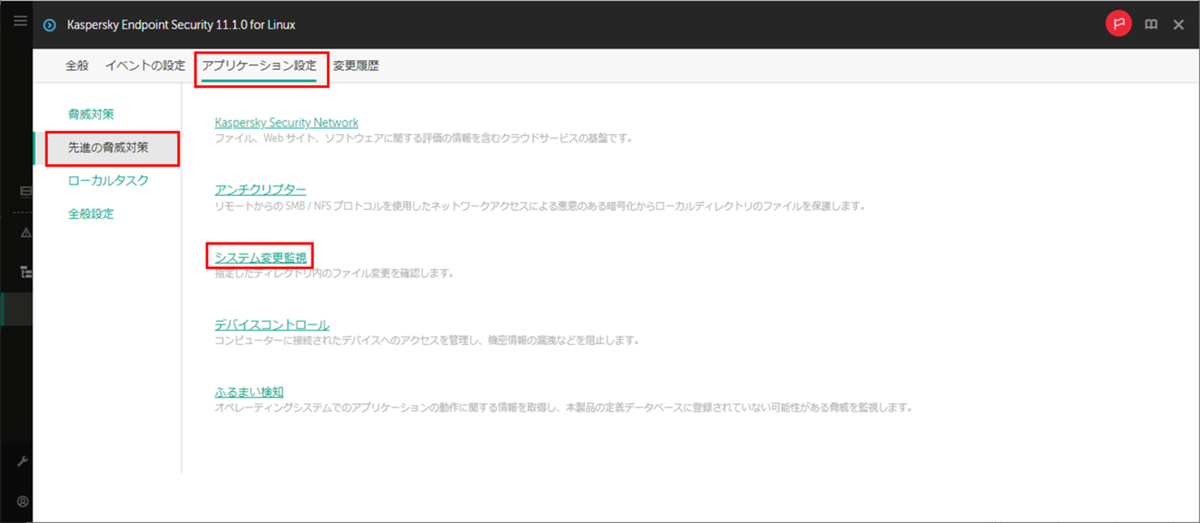This screenshot has height=523, width=1200.
Task: Click the user account icon in sidebar
Action: tap(23, 501)
